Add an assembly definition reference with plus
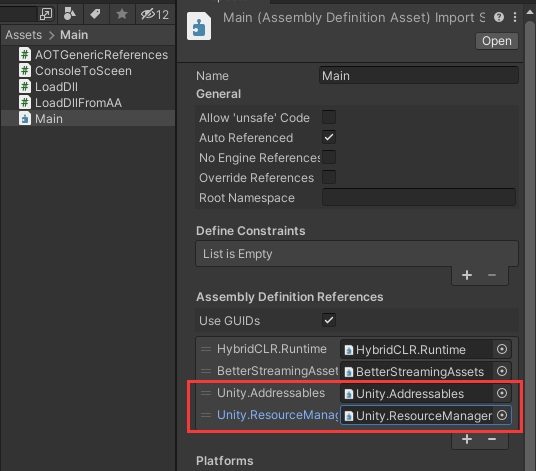 (467, 439)
